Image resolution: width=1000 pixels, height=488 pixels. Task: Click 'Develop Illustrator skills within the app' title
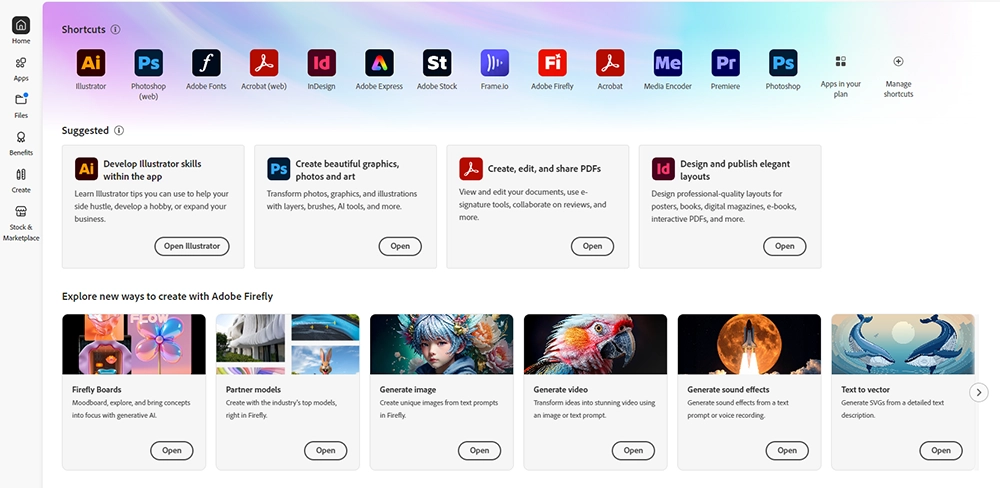point(152,170)
